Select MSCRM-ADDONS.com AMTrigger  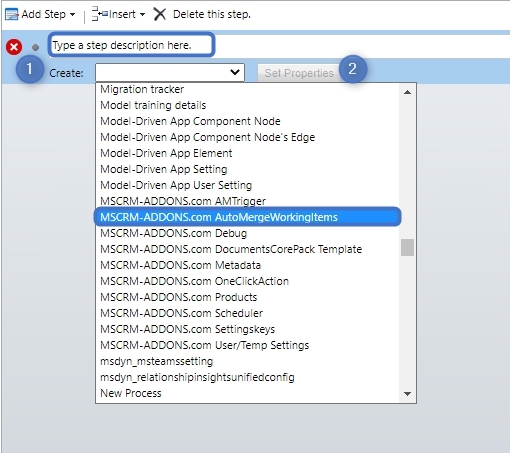click(247, 201)
